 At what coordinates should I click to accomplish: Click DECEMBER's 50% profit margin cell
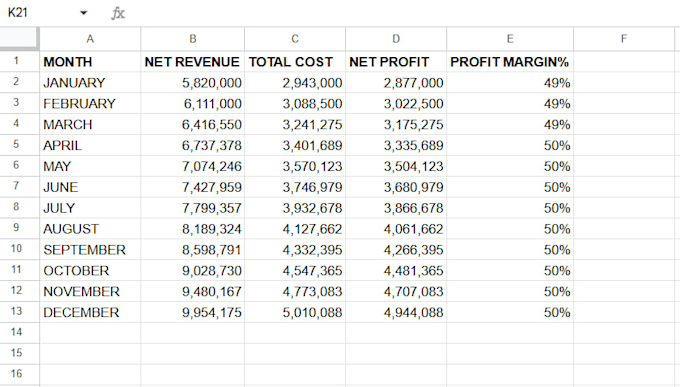(x=510, y=312)
